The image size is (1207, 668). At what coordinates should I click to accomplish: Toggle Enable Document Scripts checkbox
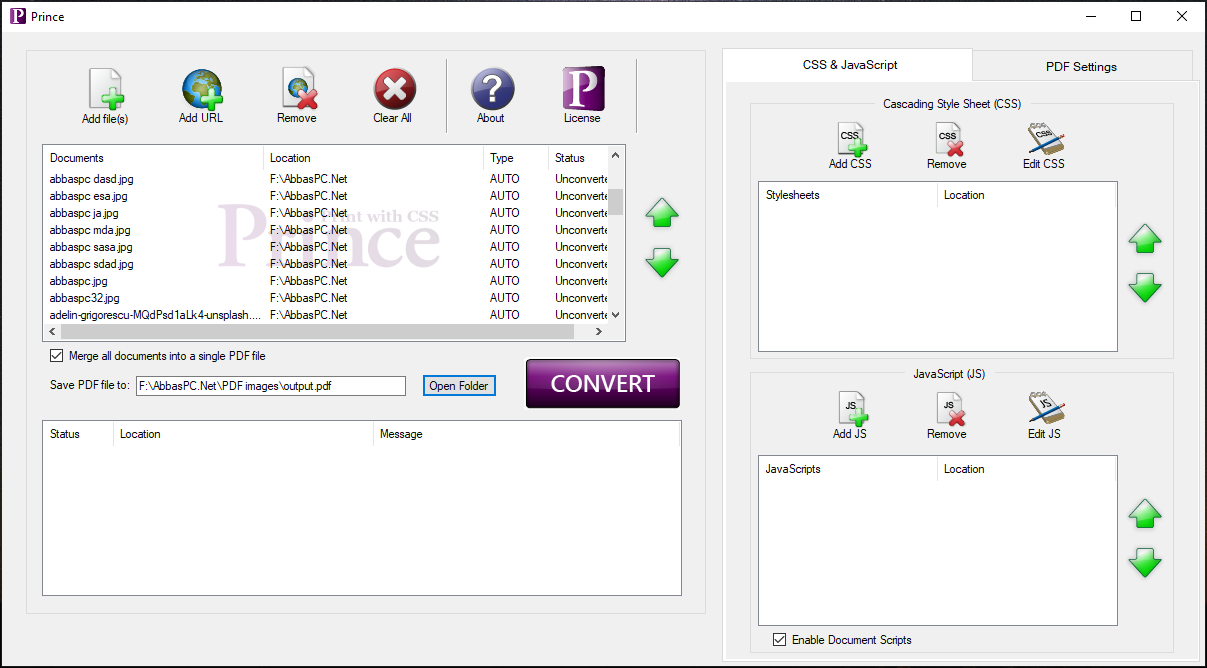click(x=780, y=640)
